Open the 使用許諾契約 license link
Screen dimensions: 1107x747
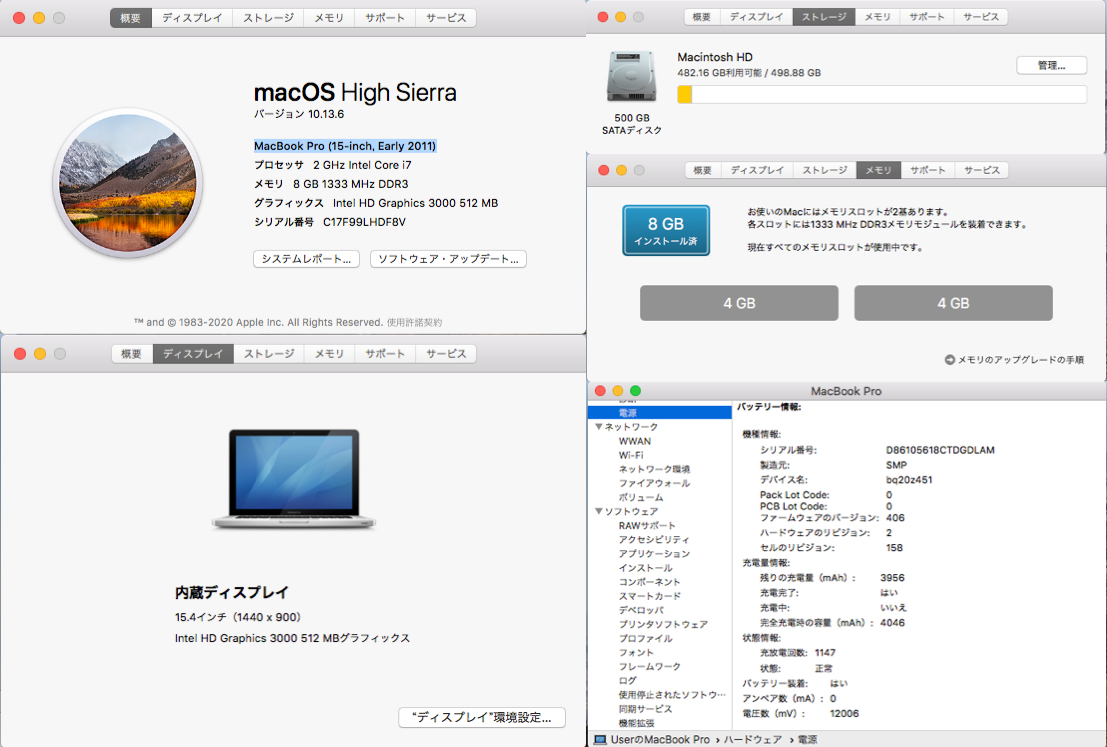click(414, 323)
